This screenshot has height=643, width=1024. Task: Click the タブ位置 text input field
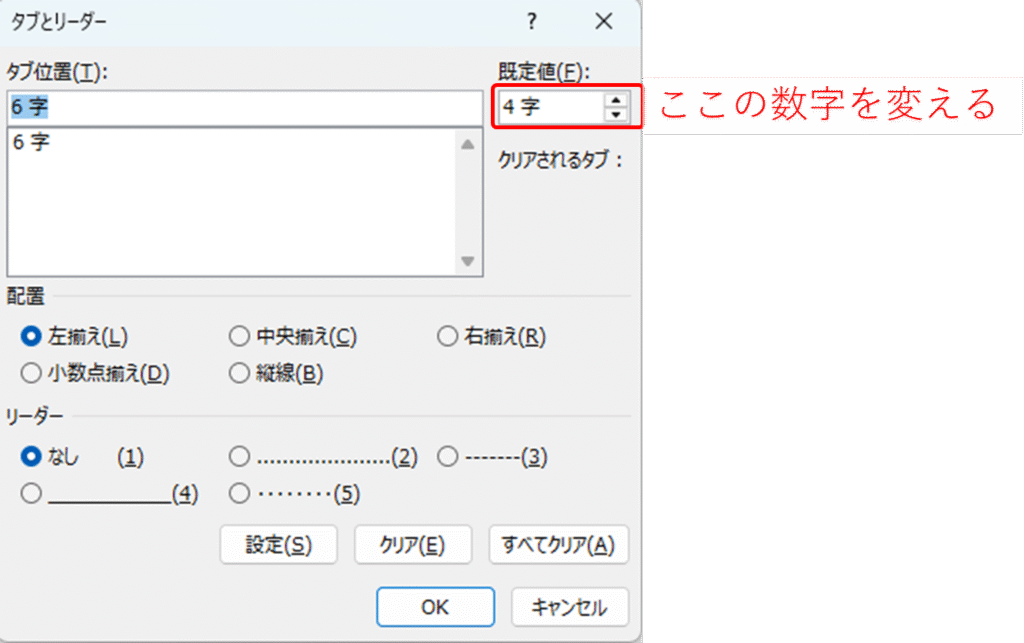tap(244, 107)
